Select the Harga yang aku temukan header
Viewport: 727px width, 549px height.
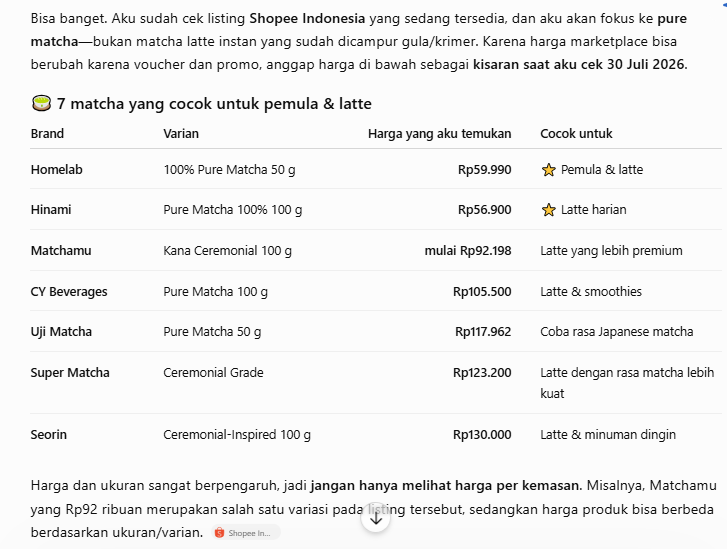(440, 134)
